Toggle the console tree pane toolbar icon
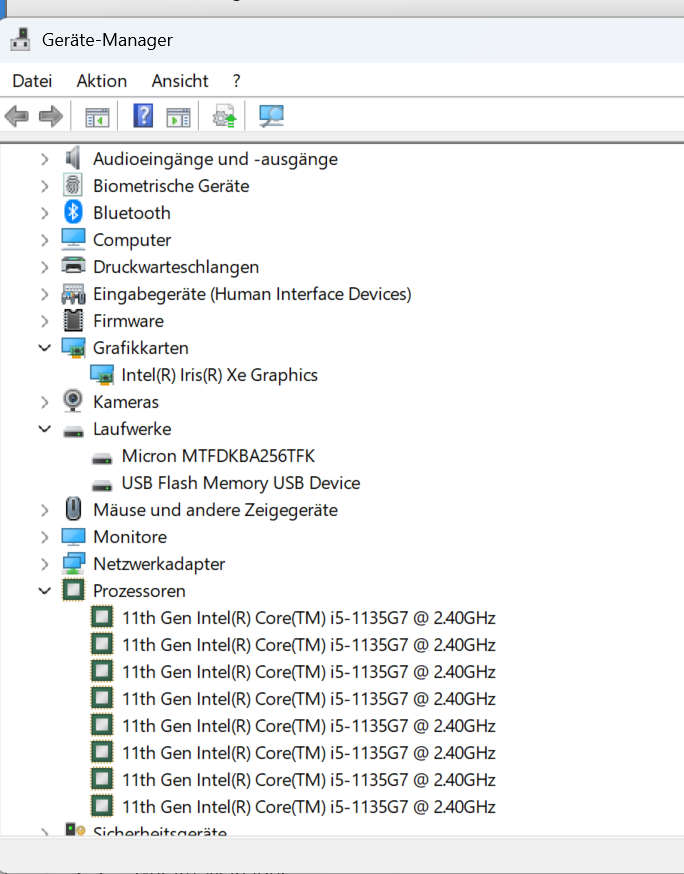This screenshot has width=684, height=874. [97, 117]
